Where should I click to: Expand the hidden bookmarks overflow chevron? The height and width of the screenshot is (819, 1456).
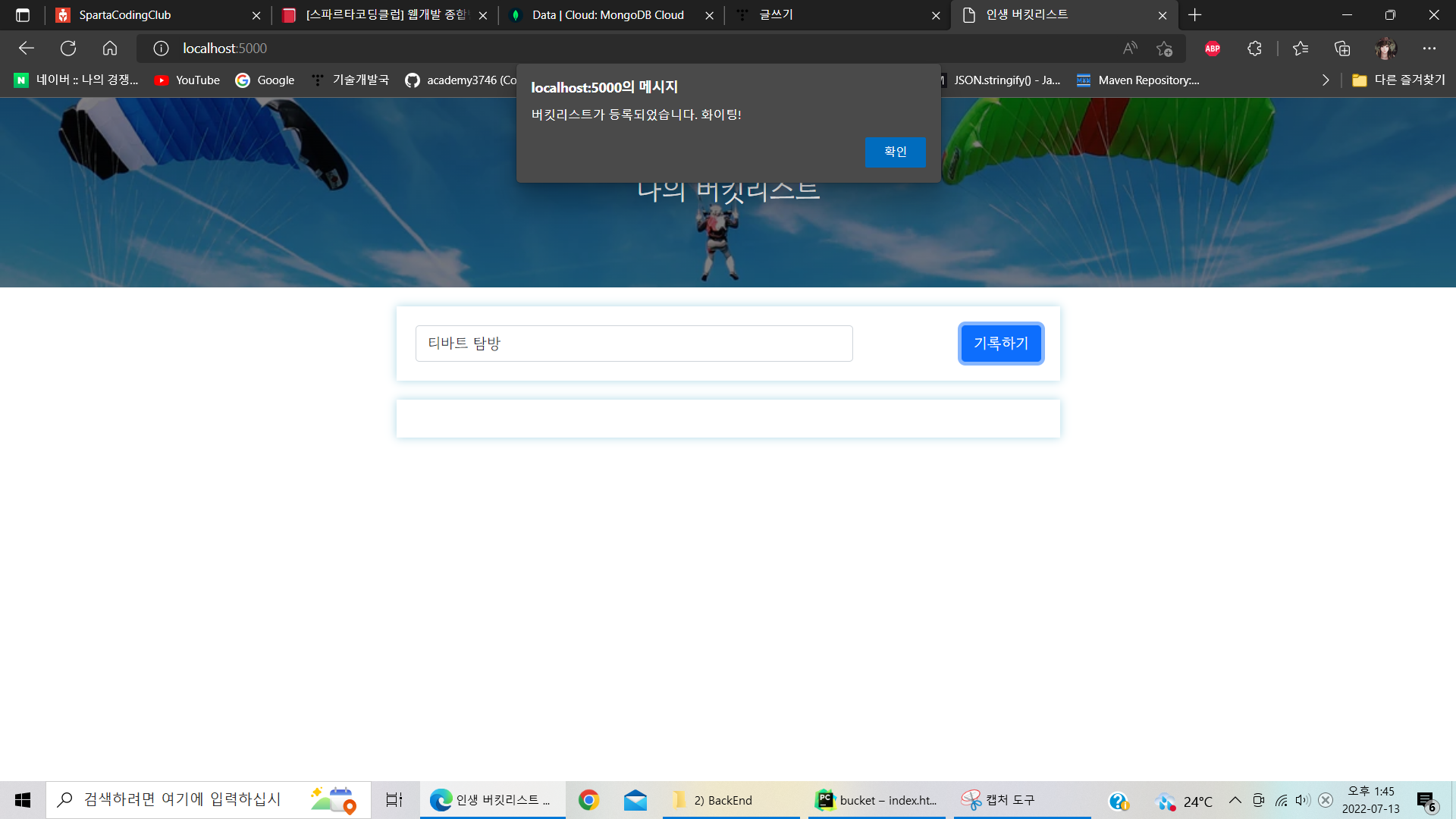(x=1326, y=80)
